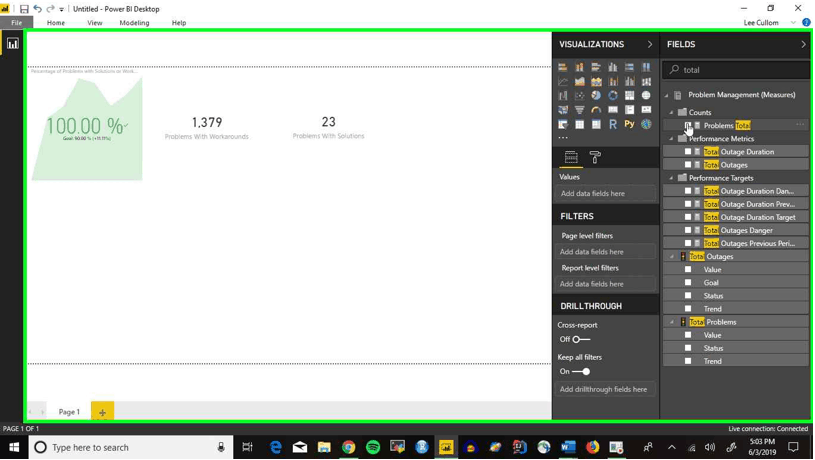Open the Fields well pane icon
Screen dimensions: 815x460
pyautogui.click(x=571, y=157)
